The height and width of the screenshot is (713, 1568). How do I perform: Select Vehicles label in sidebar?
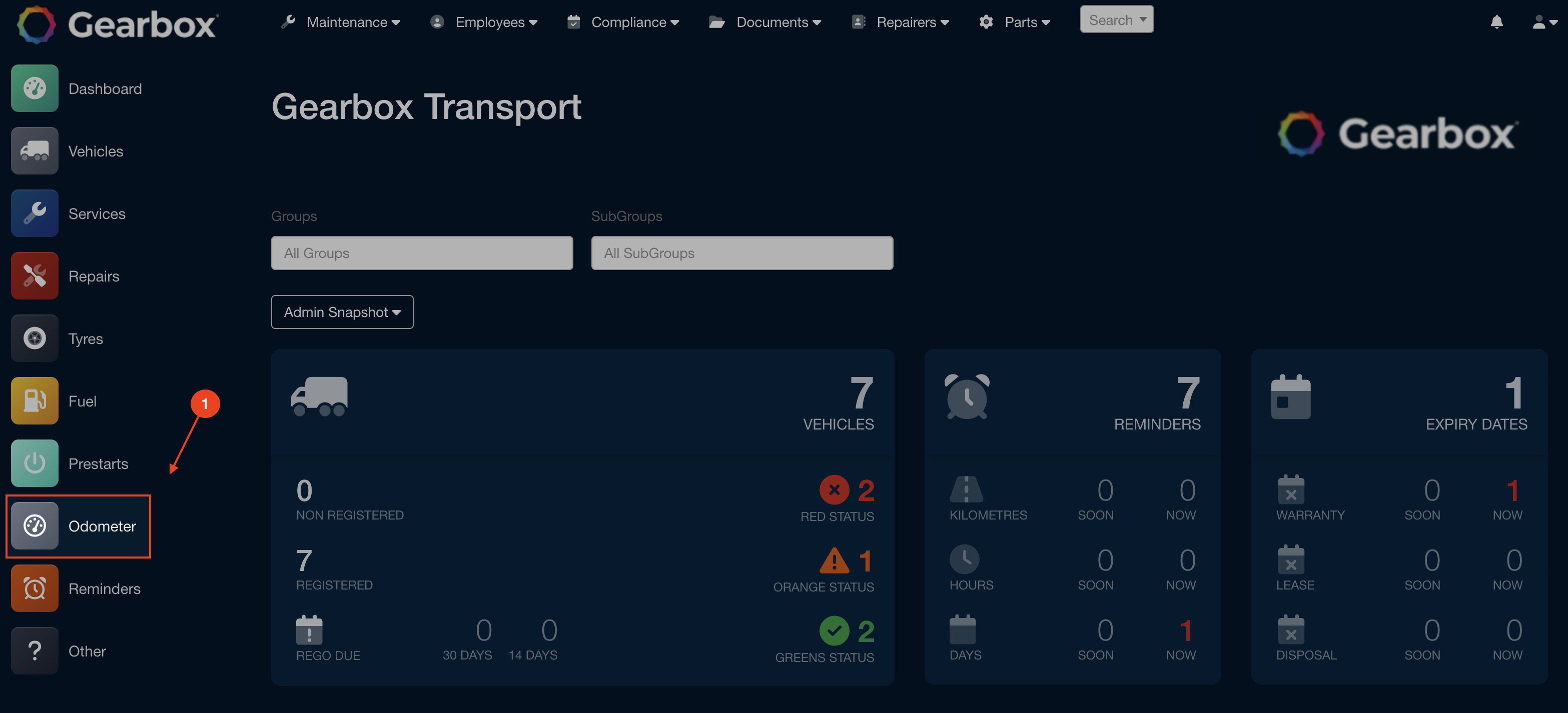click(x=96, y=151)
